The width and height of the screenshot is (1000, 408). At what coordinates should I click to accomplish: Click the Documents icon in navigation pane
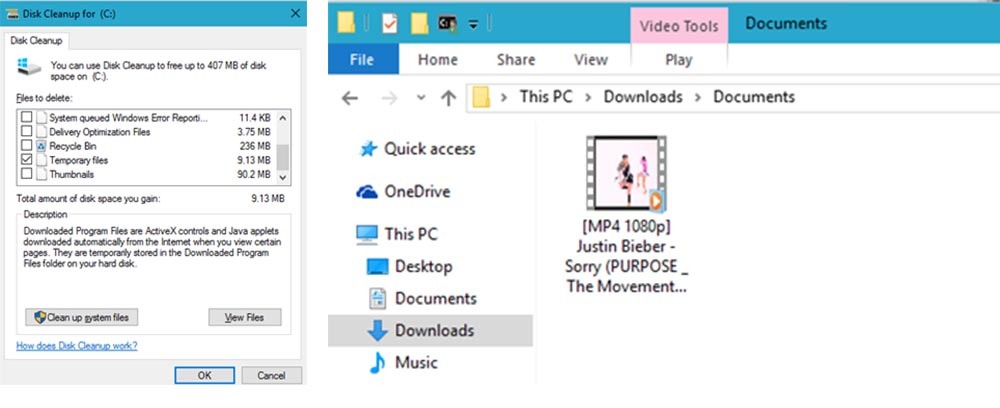378,298
